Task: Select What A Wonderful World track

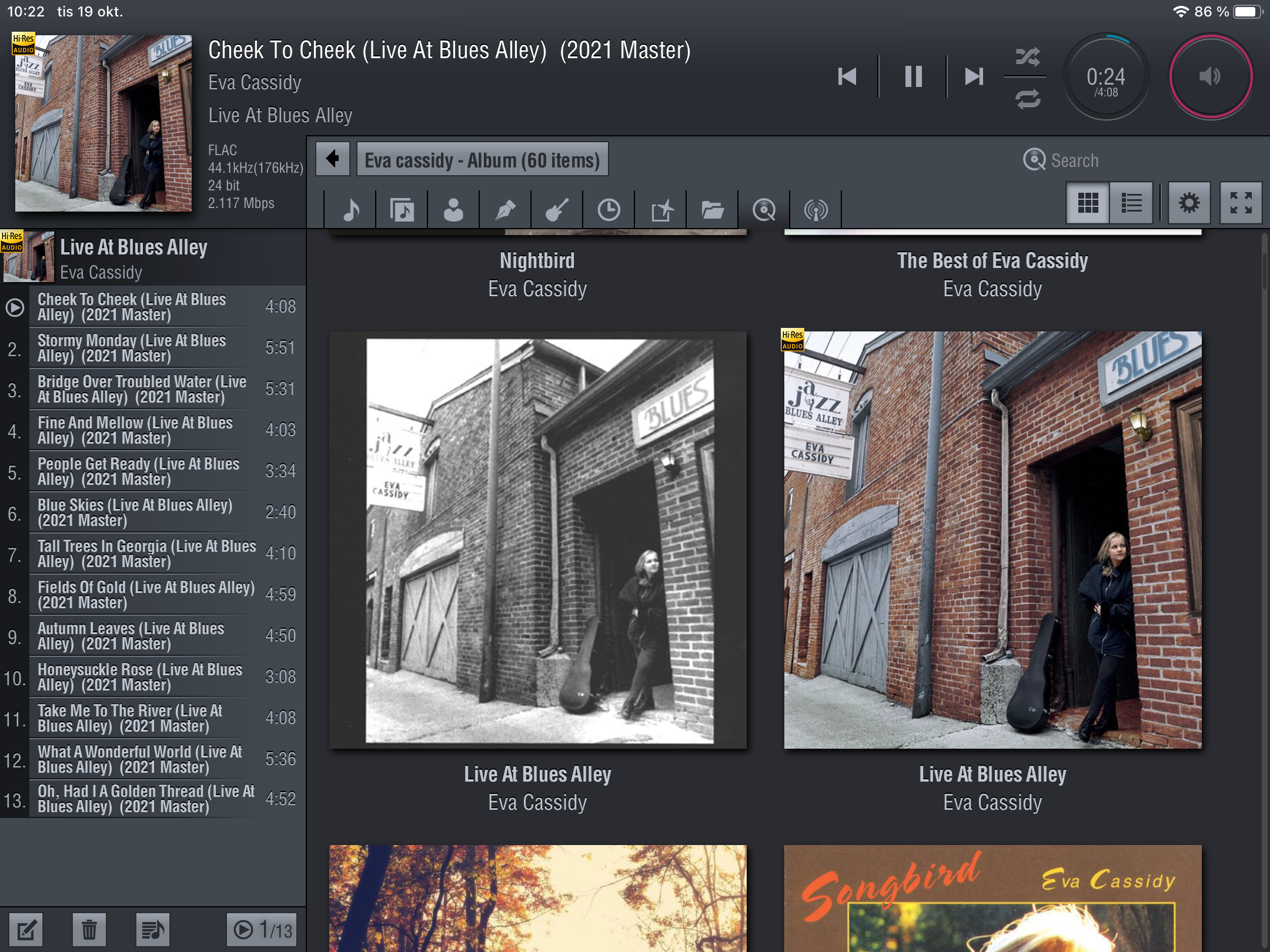Action: click(153, 759)
